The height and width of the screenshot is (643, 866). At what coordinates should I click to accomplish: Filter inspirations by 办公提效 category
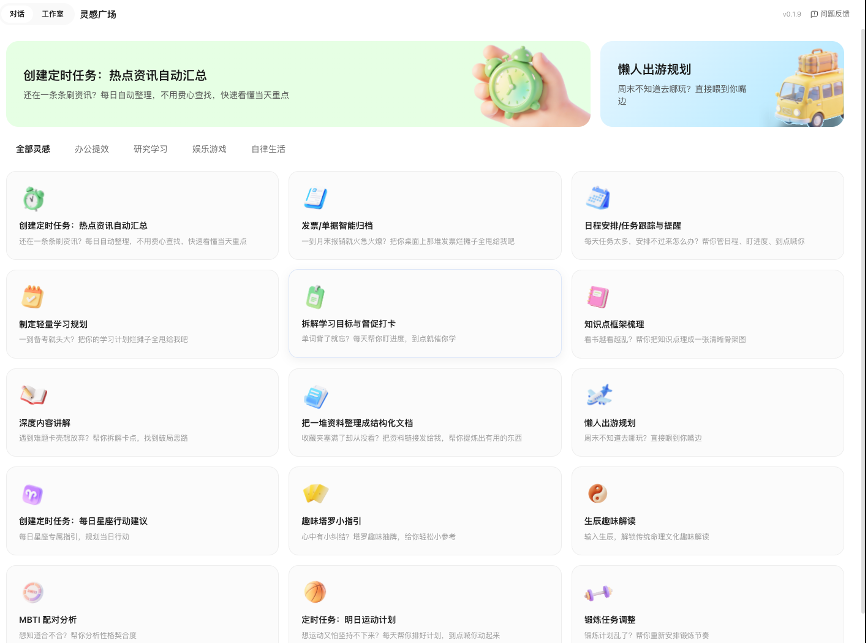91,149
